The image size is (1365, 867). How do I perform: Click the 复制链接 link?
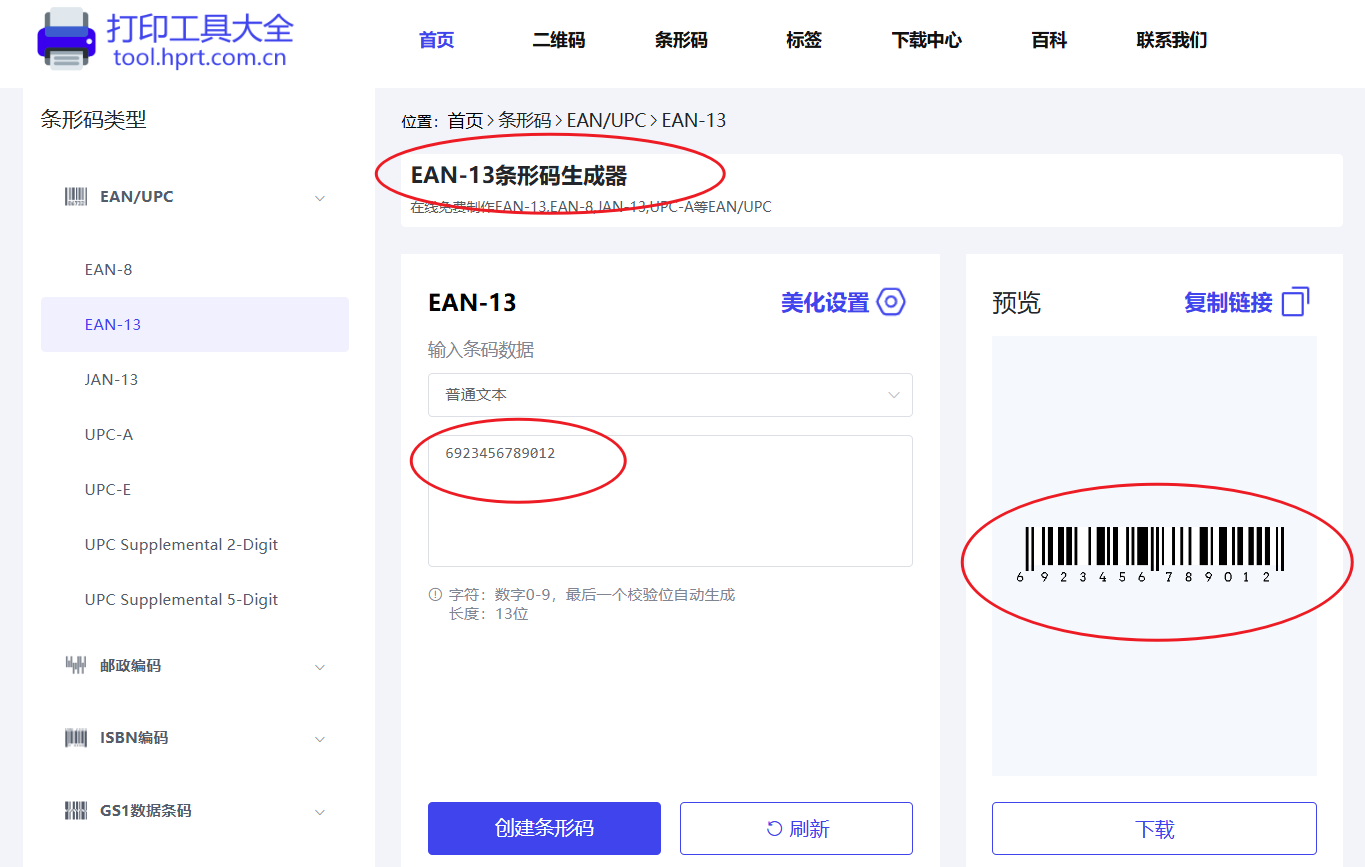(x=1228, y=303)
